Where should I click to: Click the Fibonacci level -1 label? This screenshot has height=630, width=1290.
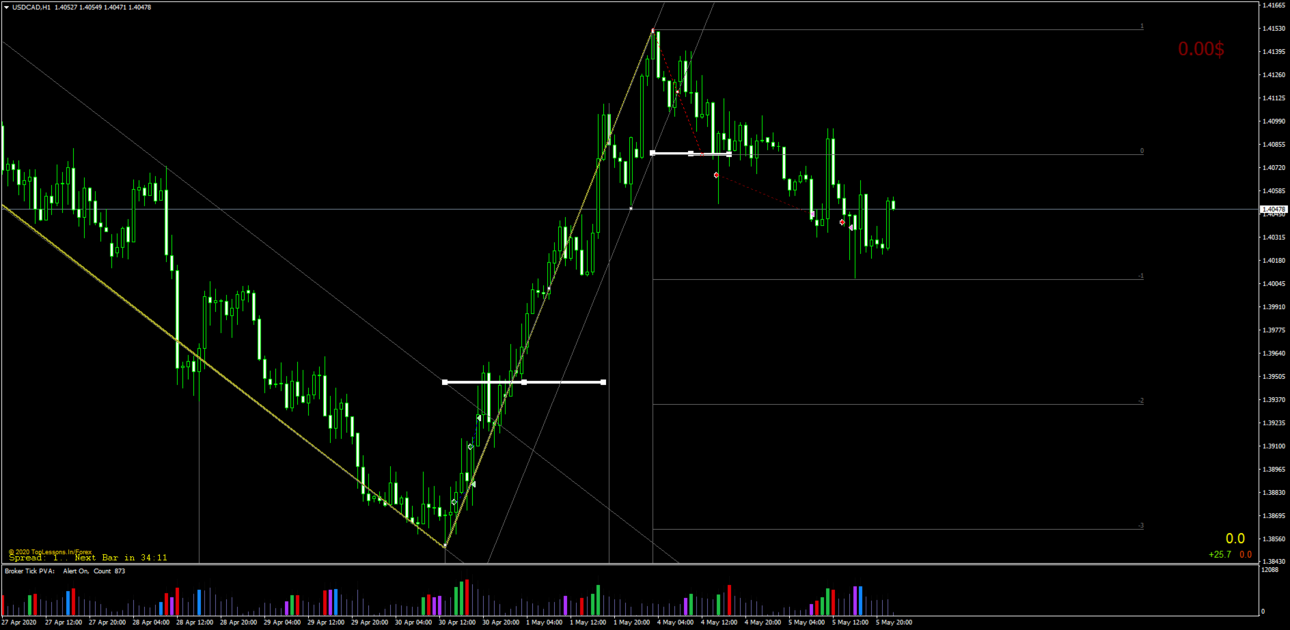click(1141, 276)
